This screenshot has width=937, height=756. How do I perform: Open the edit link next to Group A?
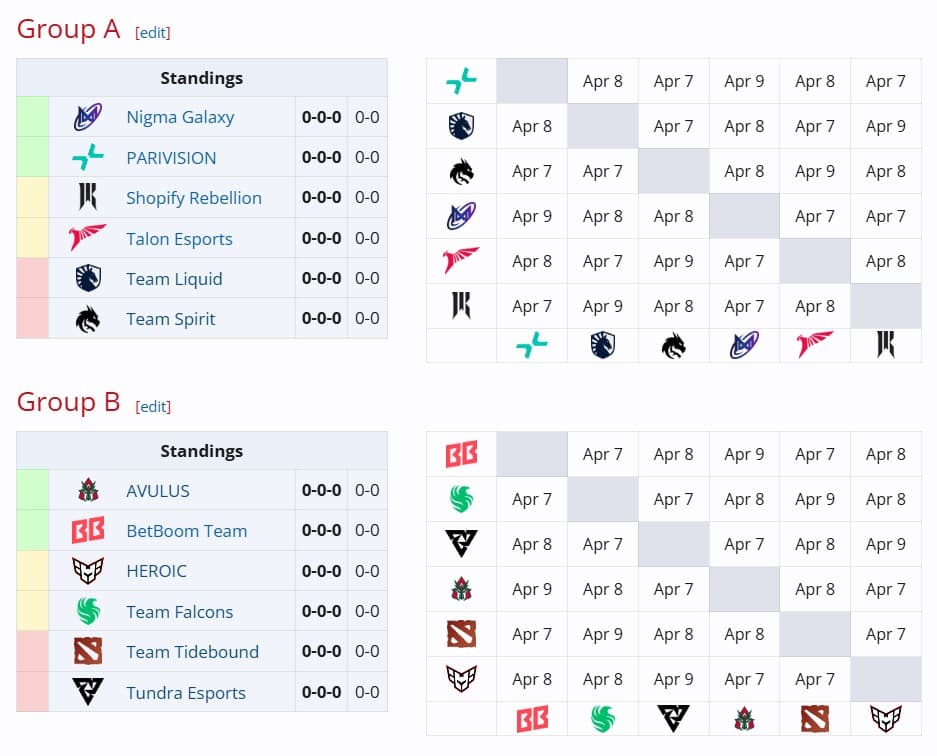[x=153, y=32]
